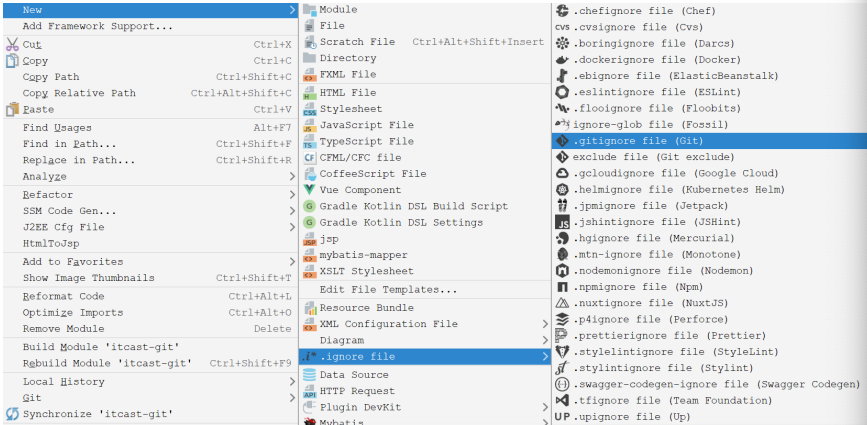Select .cvsignore file (Cvs)

point(709,27)
